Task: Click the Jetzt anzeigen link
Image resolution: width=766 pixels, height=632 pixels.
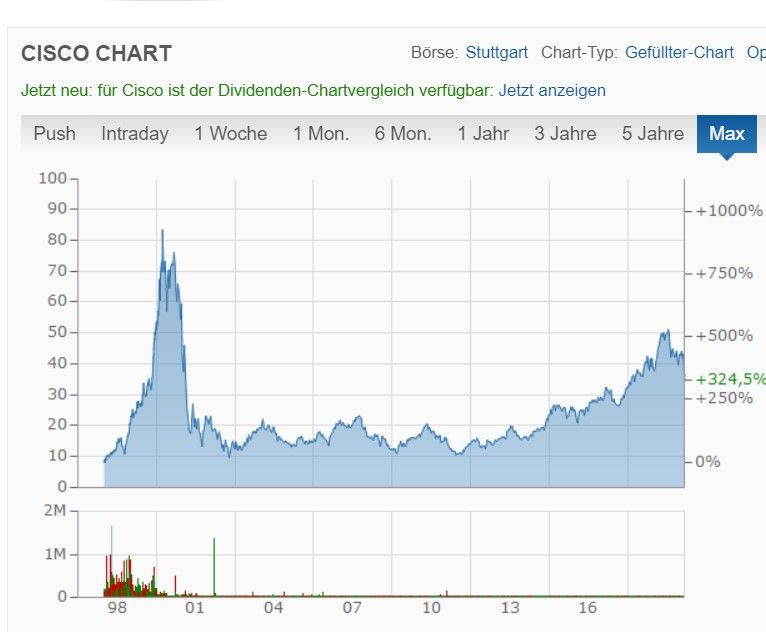Action: 552,90
